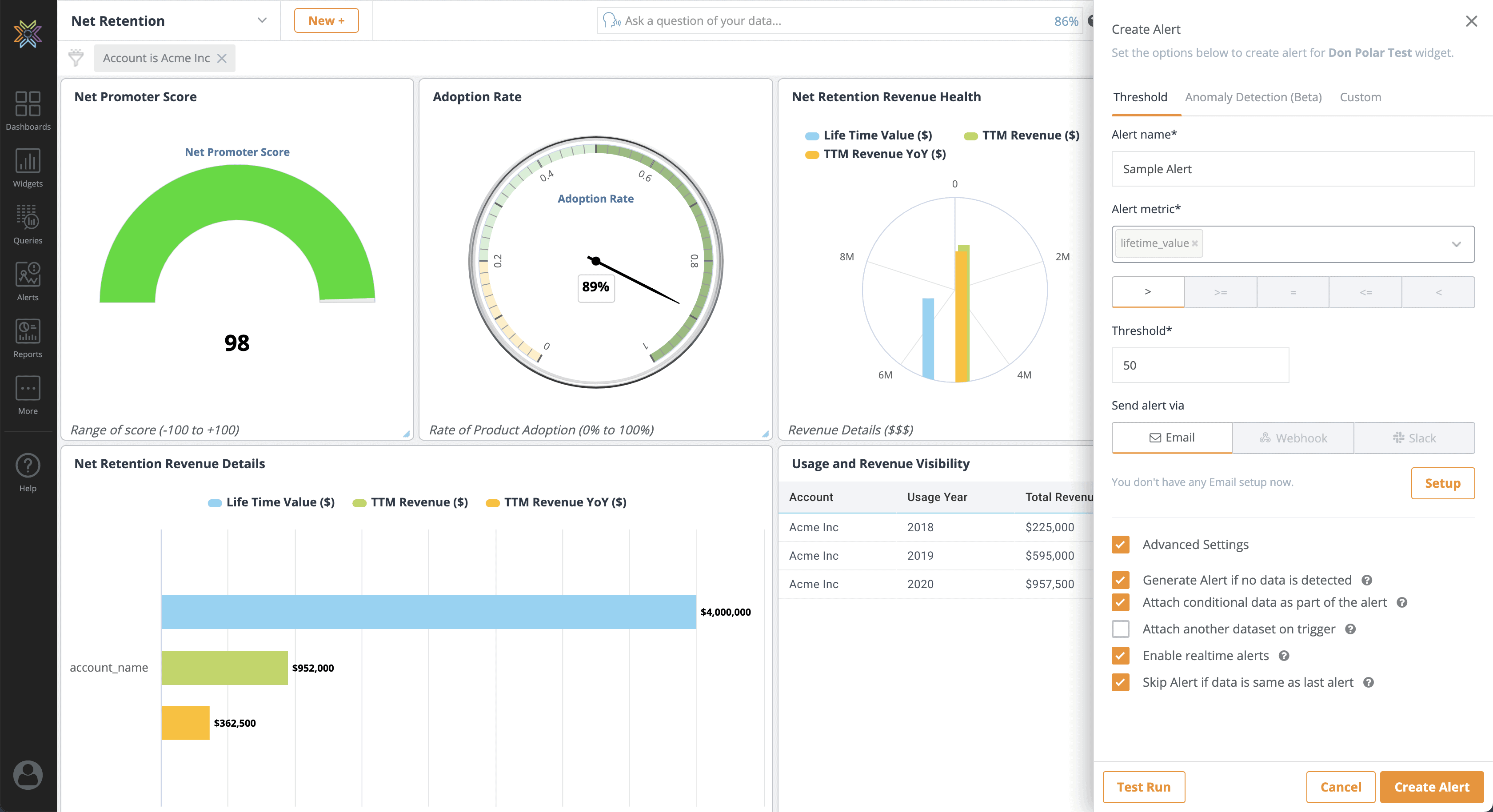Open the Queries sidebar section

coord(28,225)
